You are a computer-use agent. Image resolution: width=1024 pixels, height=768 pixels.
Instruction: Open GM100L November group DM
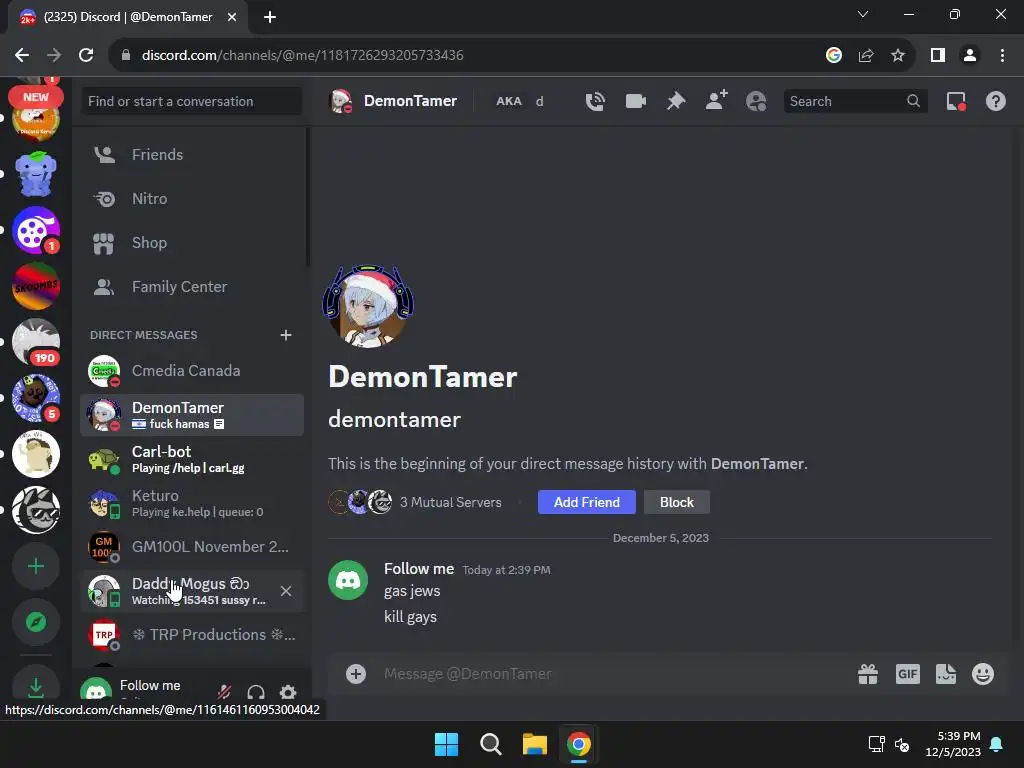(x=192, y=547)
